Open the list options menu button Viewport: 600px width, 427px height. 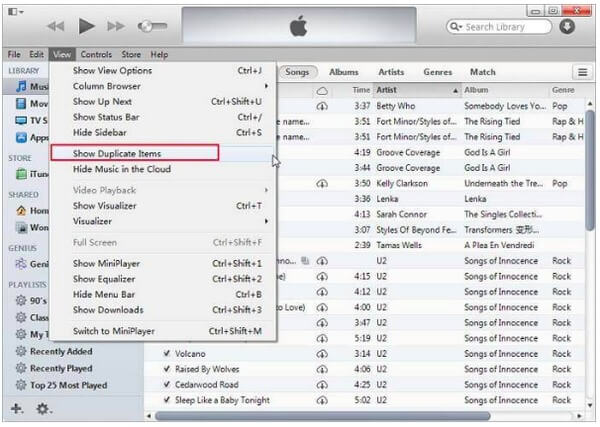(x=582, y=72)
